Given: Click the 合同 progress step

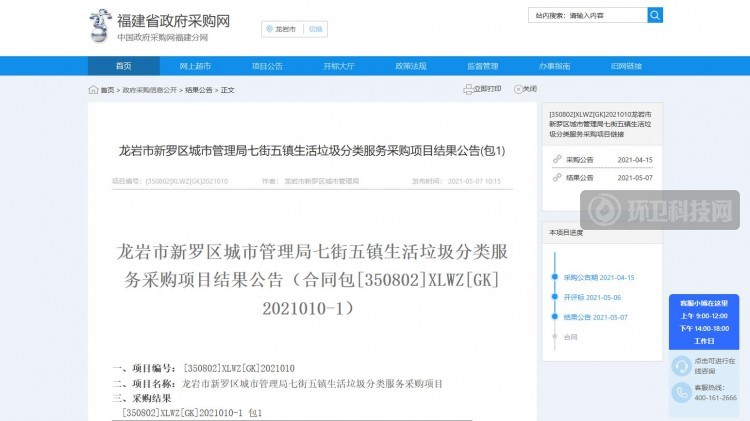Looking at the screenshot, I should click(570, 337).
